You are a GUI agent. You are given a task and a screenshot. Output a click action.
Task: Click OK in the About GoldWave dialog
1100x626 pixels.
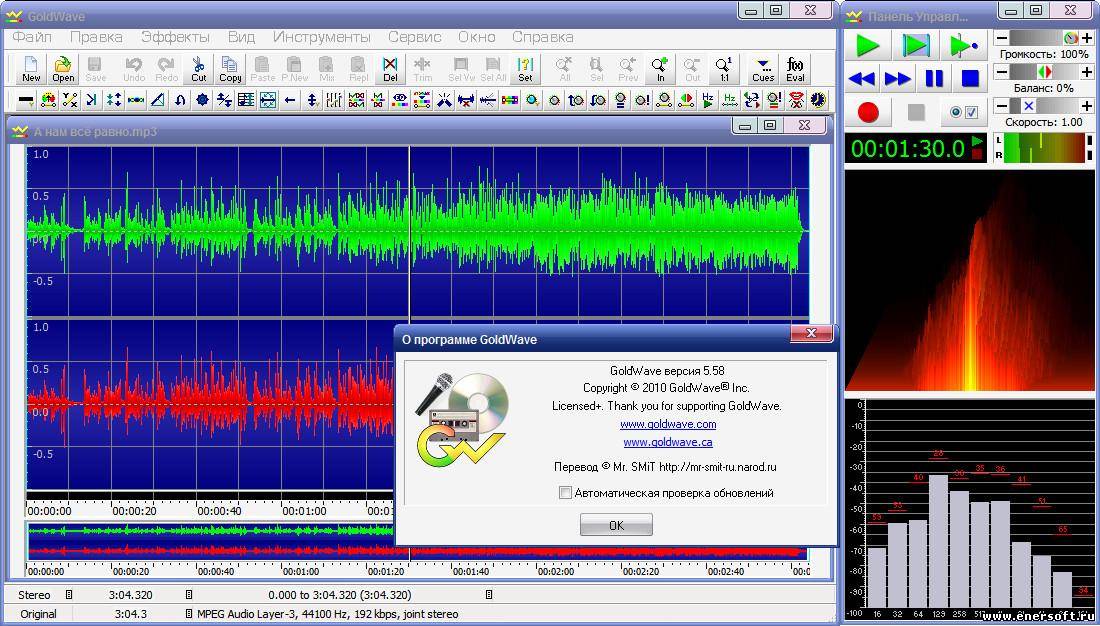coord(616,525)
